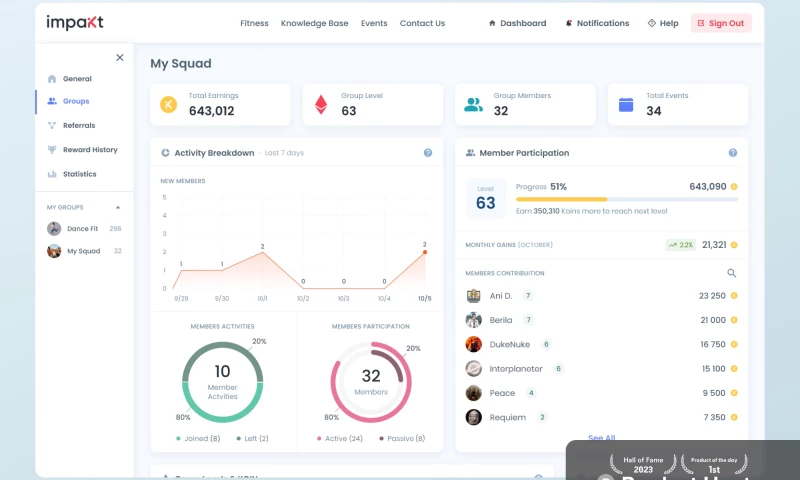Viewport: 800px width, 480px height.
Task: Click the Total Earnings coin icon
Action: tap(169, 104)
